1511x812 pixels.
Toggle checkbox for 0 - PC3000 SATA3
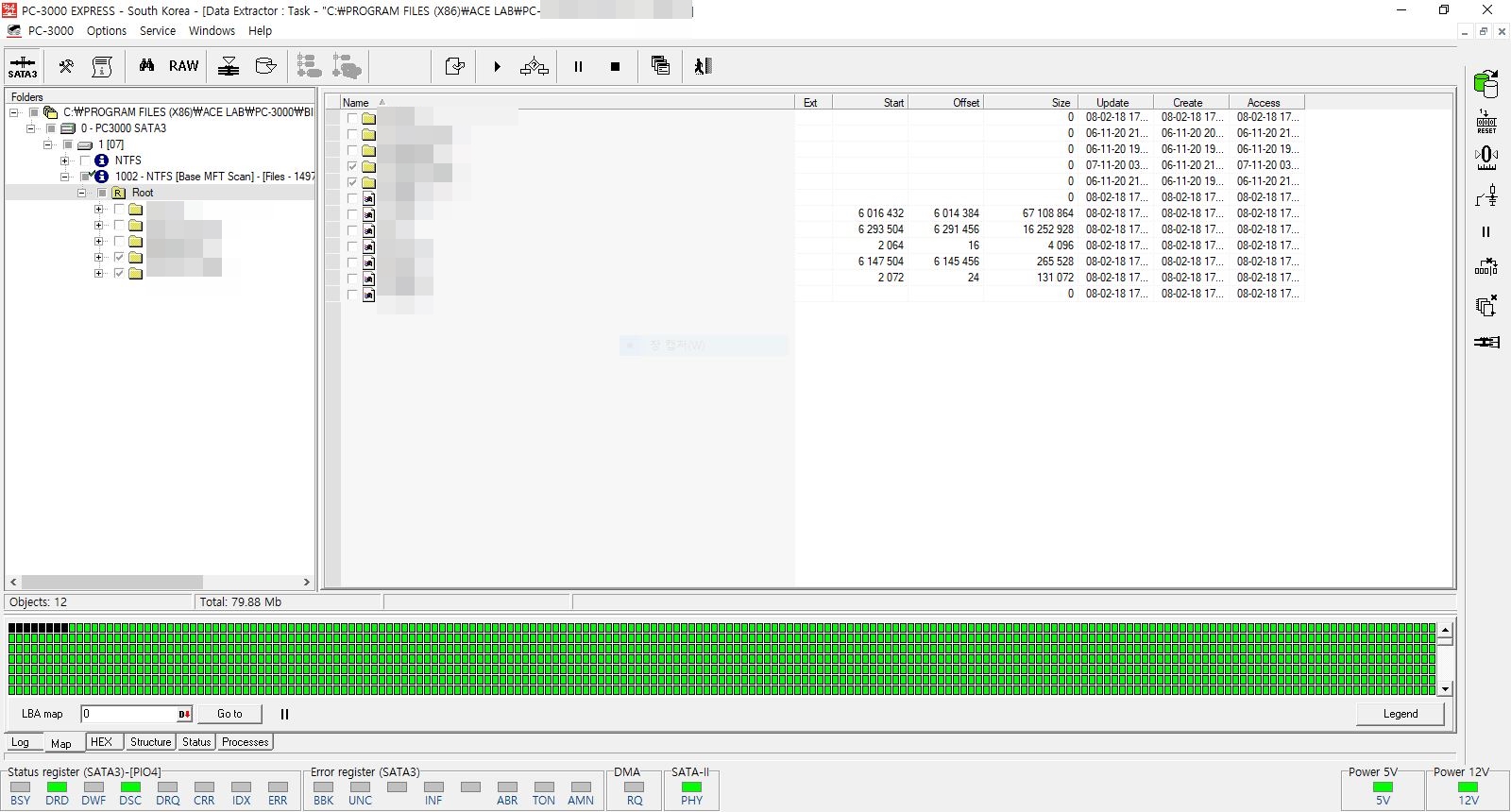pyautogui.click(x=51, y=128)
